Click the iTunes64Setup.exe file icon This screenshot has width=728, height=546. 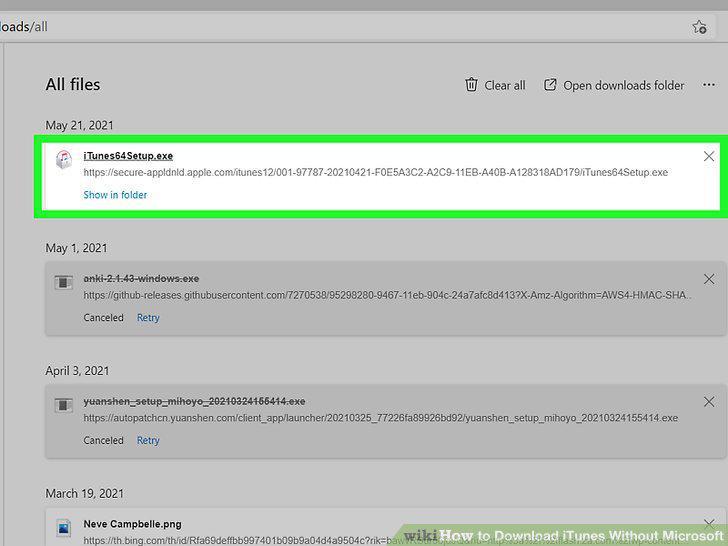(64, 159)
